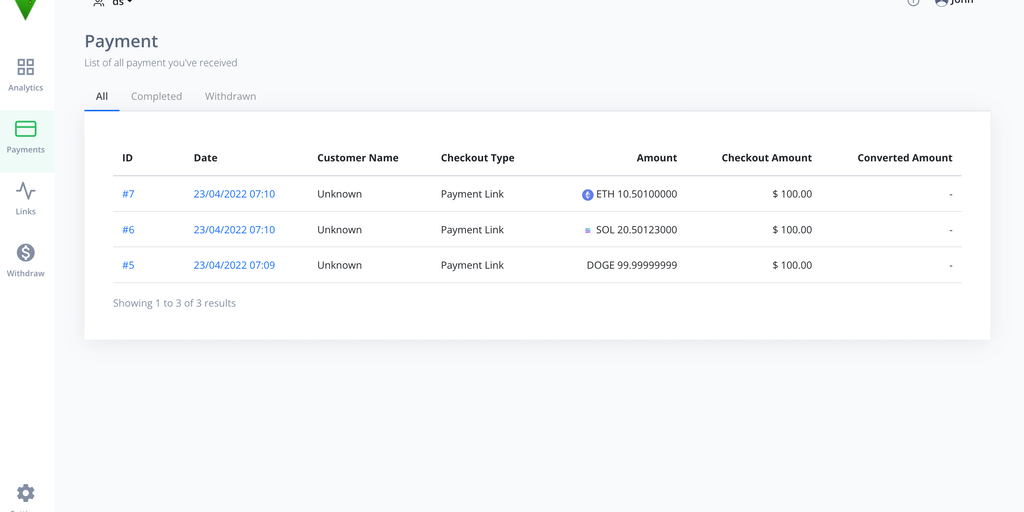Image resolution: width=1024 pixels, height=512 pixels.
Task: Click date 23/04/2022 07:09 link
Action: [x=234, y=265]
